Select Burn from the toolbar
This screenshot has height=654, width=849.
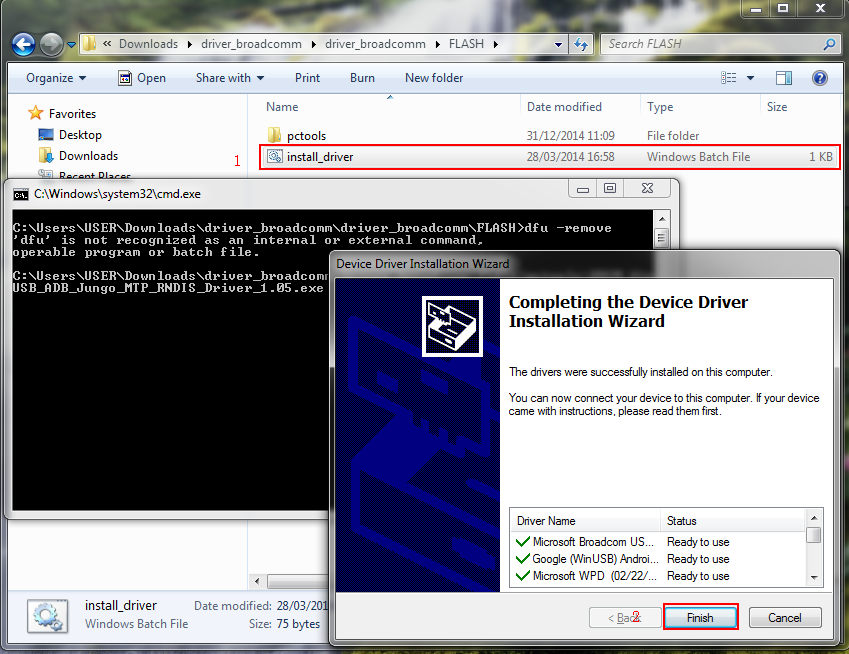362,78
